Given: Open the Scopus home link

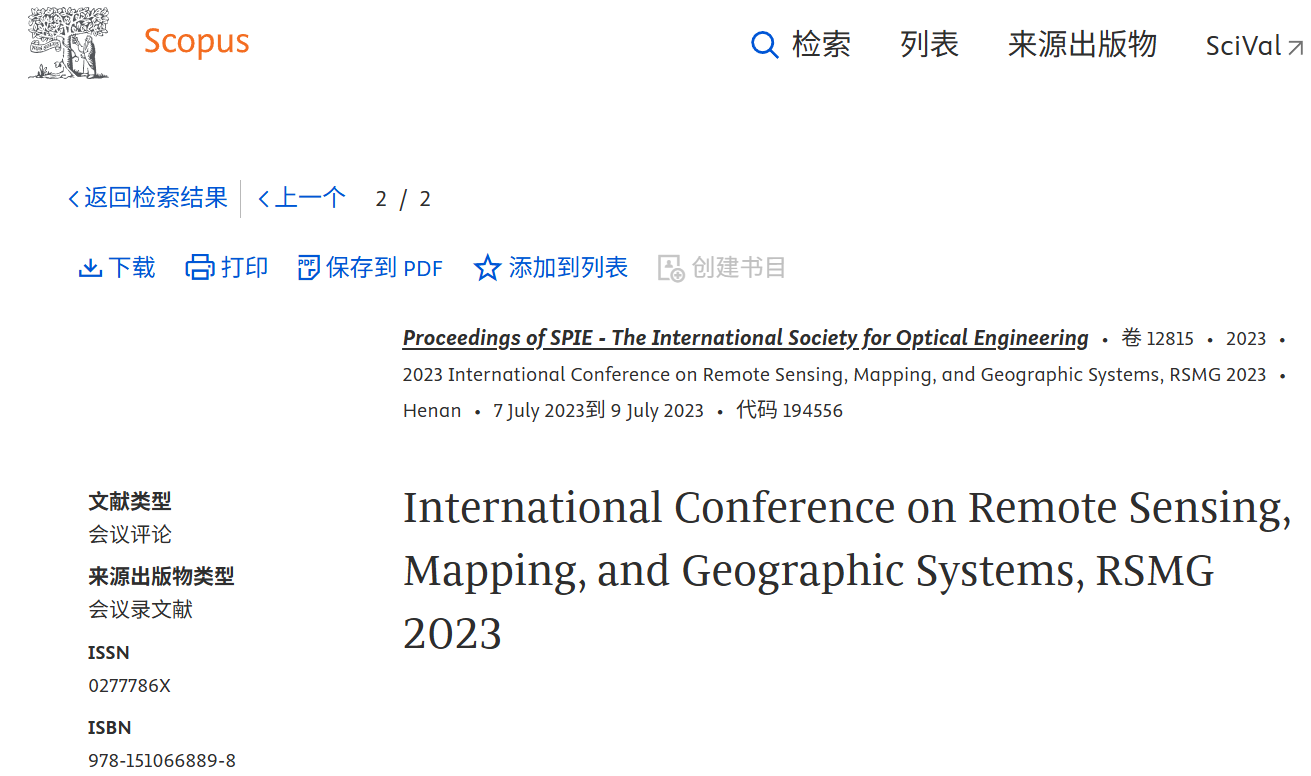Looking at the screenshot, I should click(x=196, y=42).
